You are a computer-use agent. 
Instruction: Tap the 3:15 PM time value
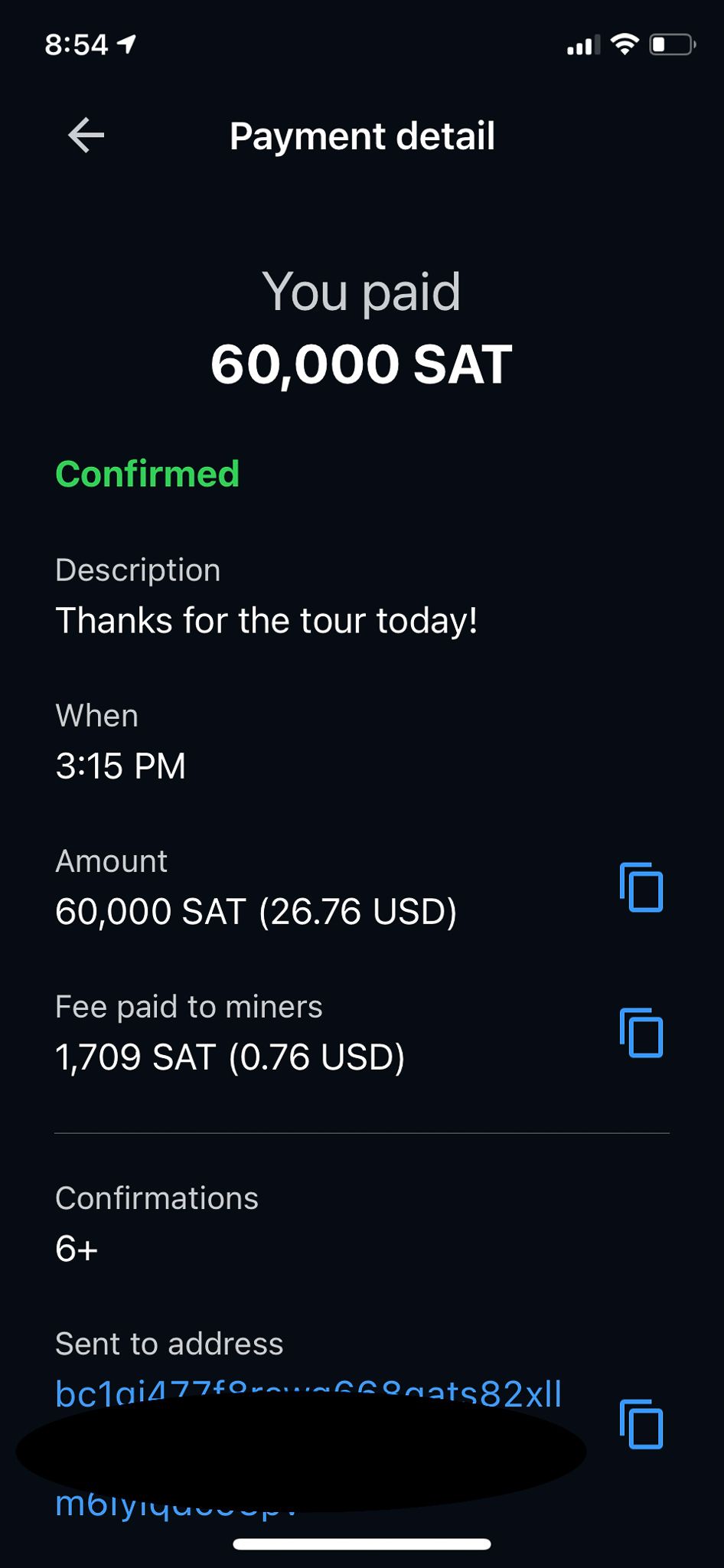click(x=121, y=766)
